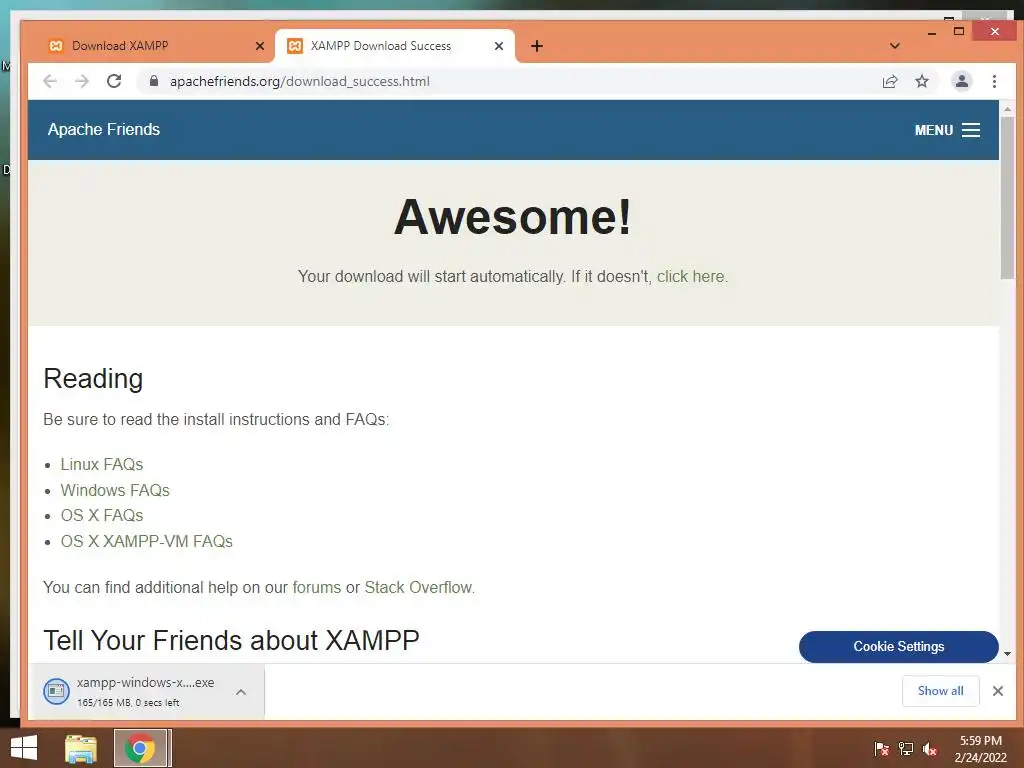Open the Linux FAQs link

[x=102, y=464]
